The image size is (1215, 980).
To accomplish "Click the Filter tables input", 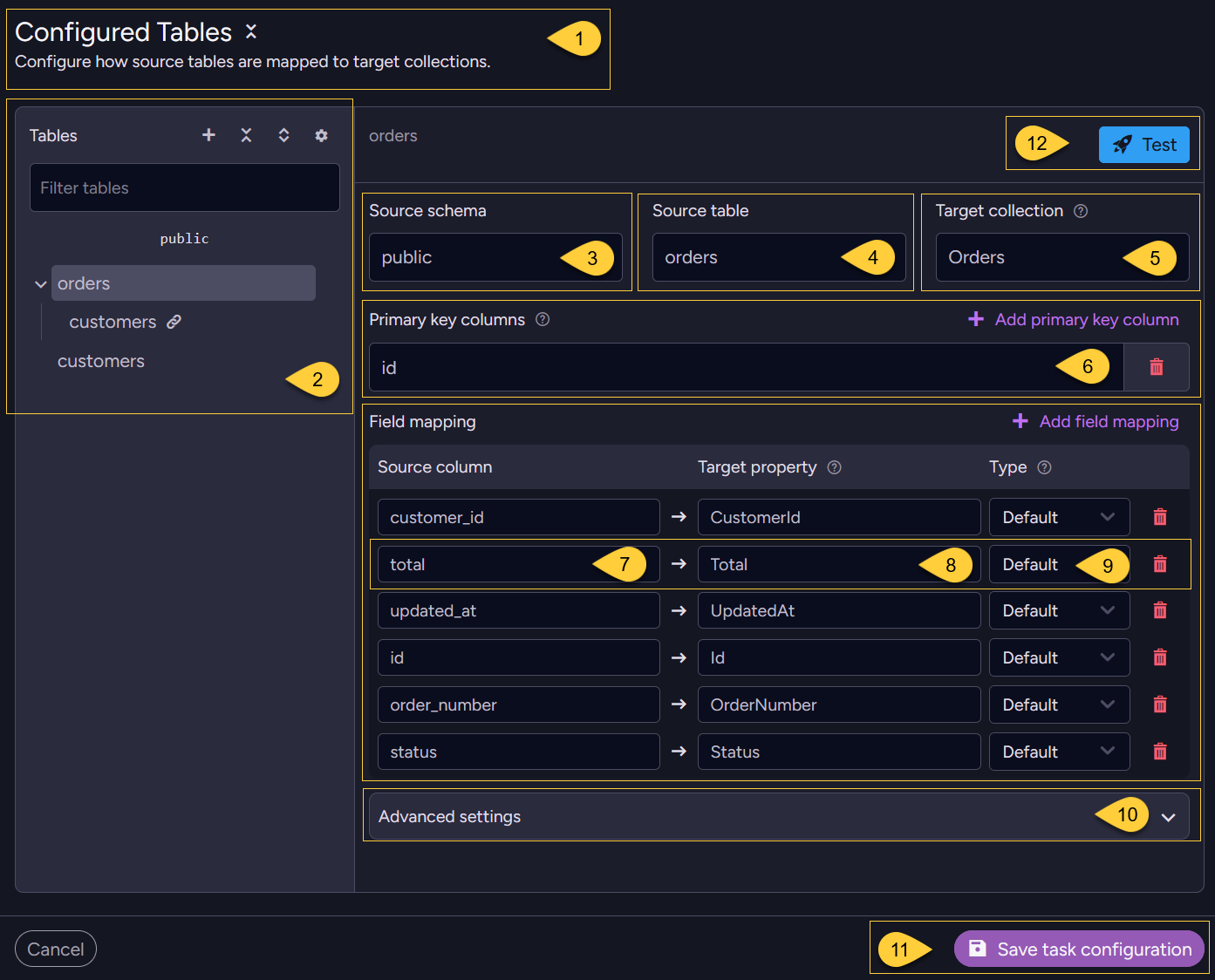I will coord(185,187).
